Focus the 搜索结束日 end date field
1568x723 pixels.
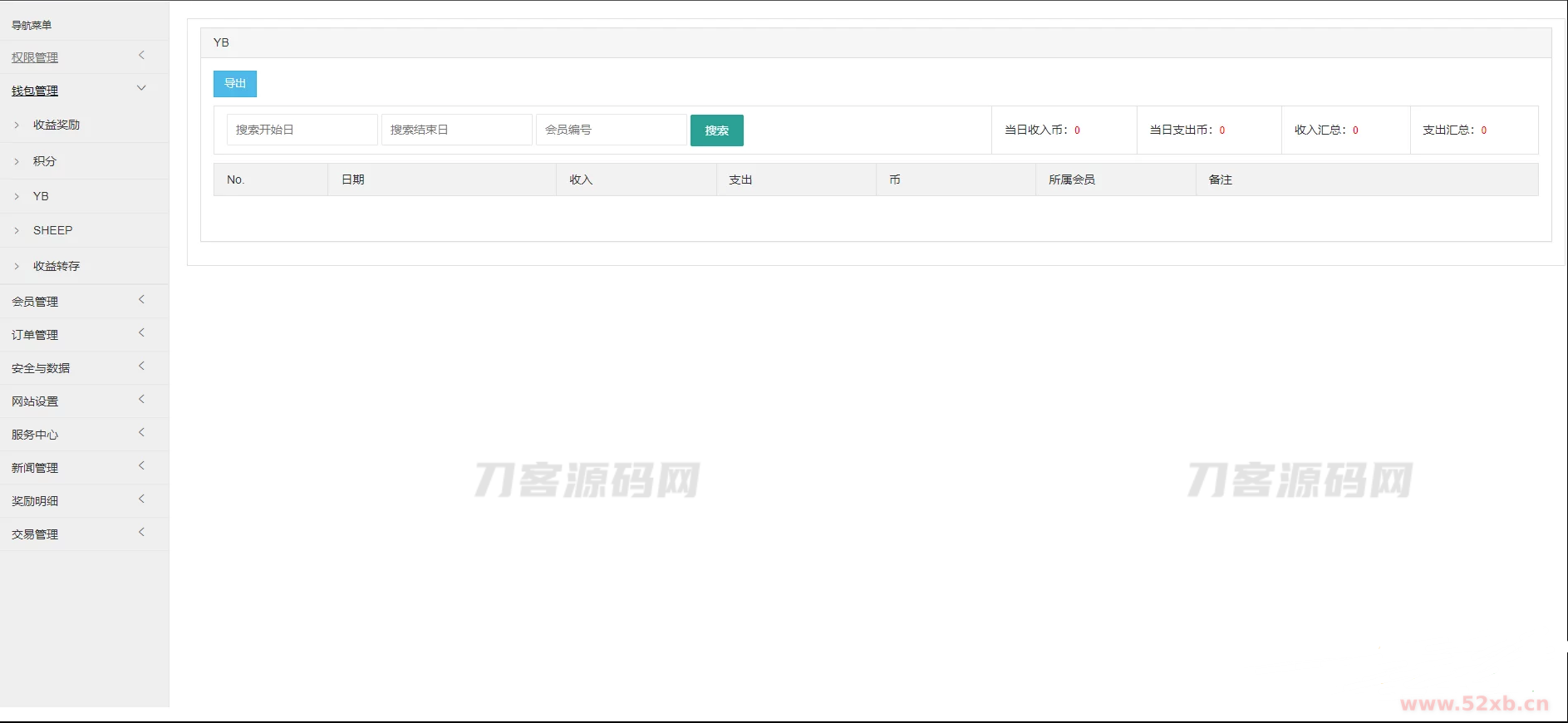click(456, 130)
